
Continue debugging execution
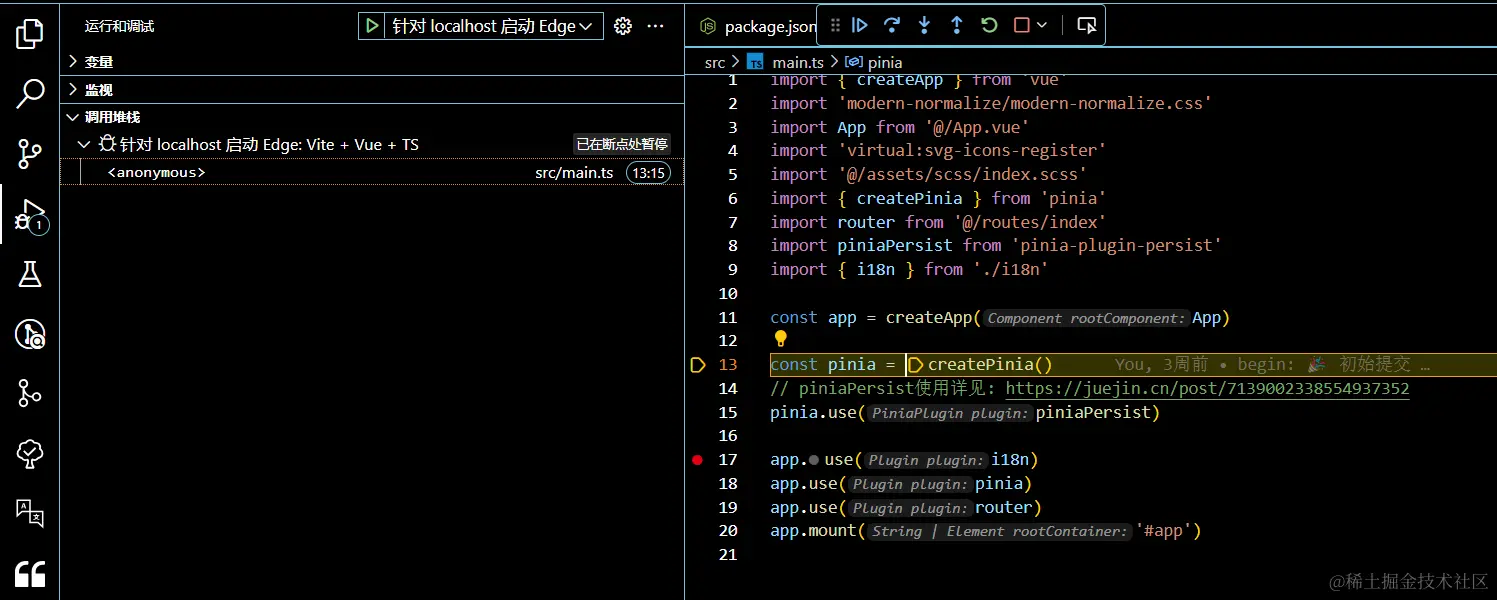pyautogui.click(x=860, y=25)
